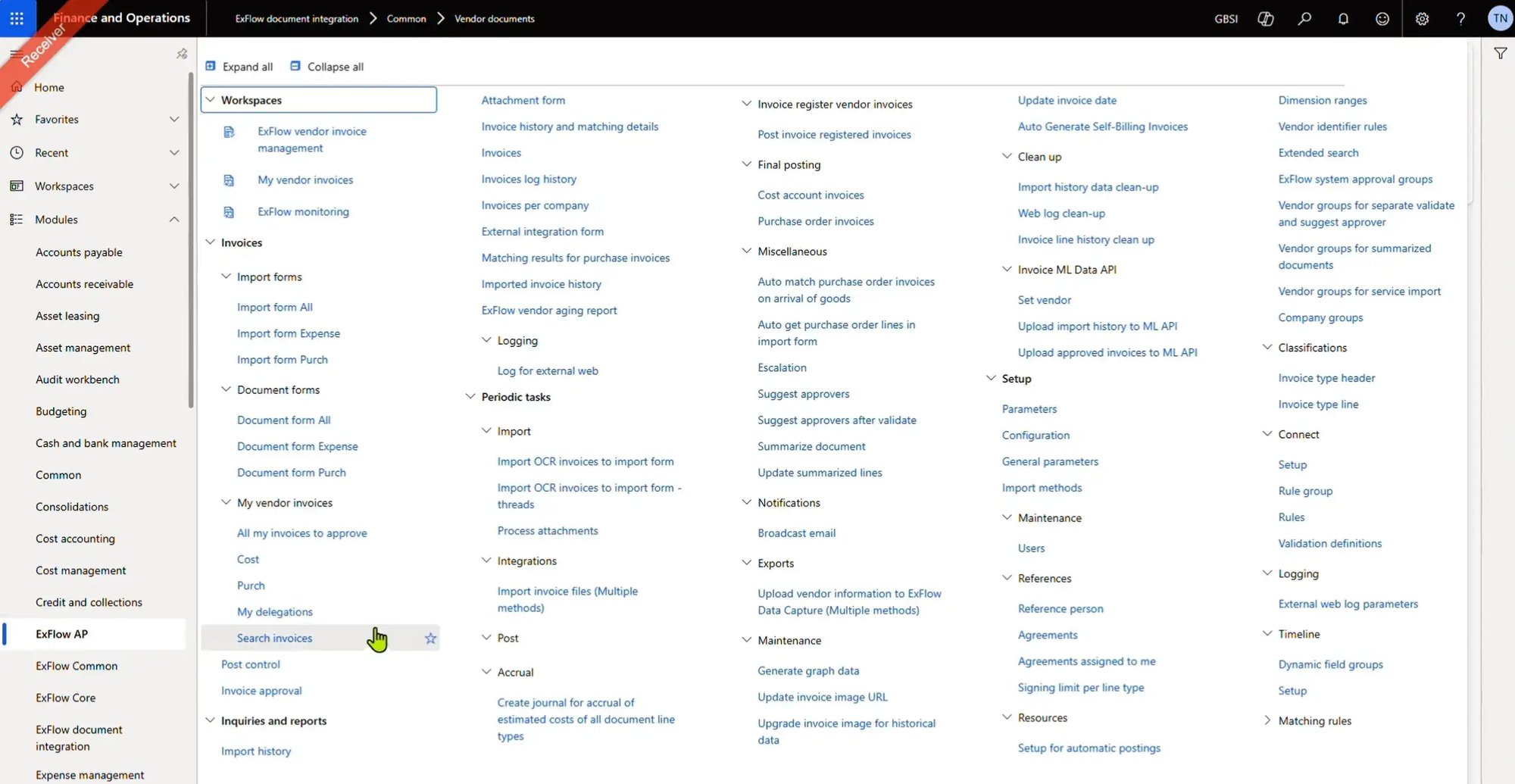Open the ExFlow AP module

pos(61,634)
